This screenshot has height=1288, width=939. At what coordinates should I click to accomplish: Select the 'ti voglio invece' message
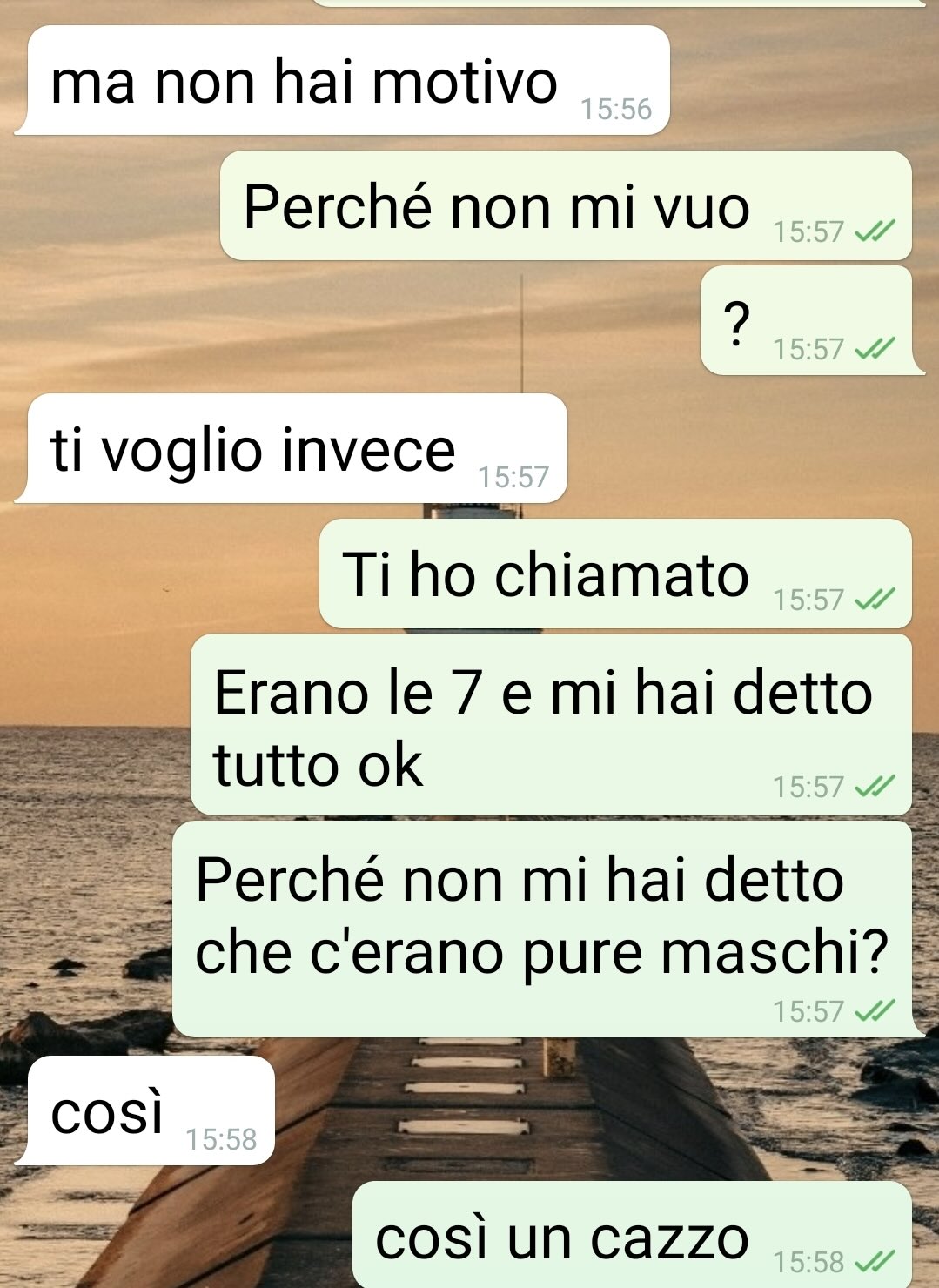(x=297, y=448)
